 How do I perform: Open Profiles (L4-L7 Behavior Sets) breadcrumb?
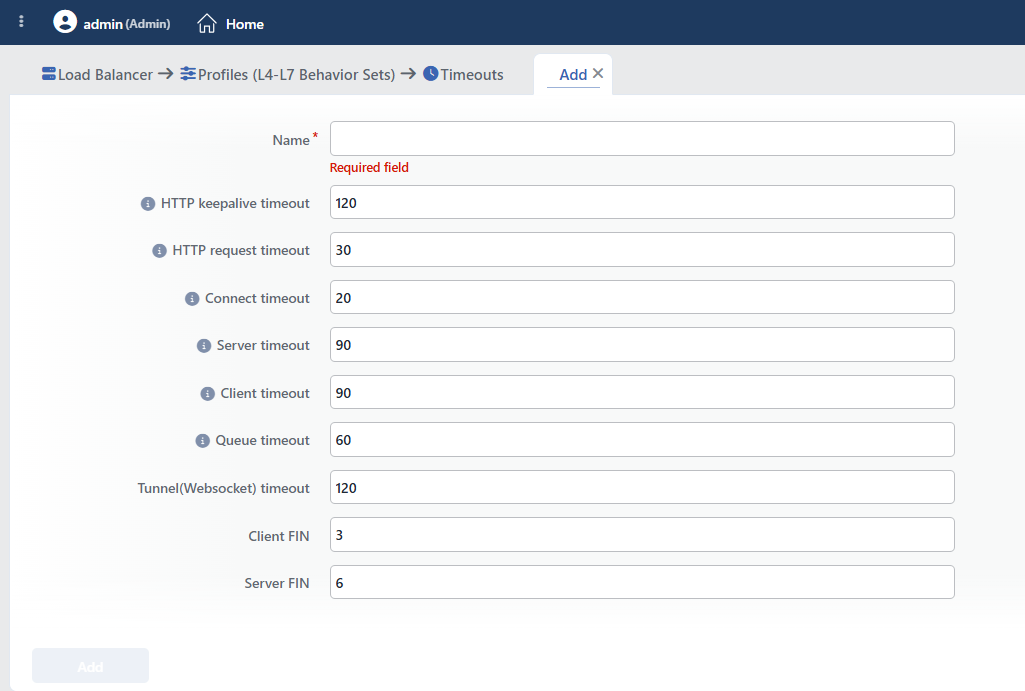coord(297,75)
